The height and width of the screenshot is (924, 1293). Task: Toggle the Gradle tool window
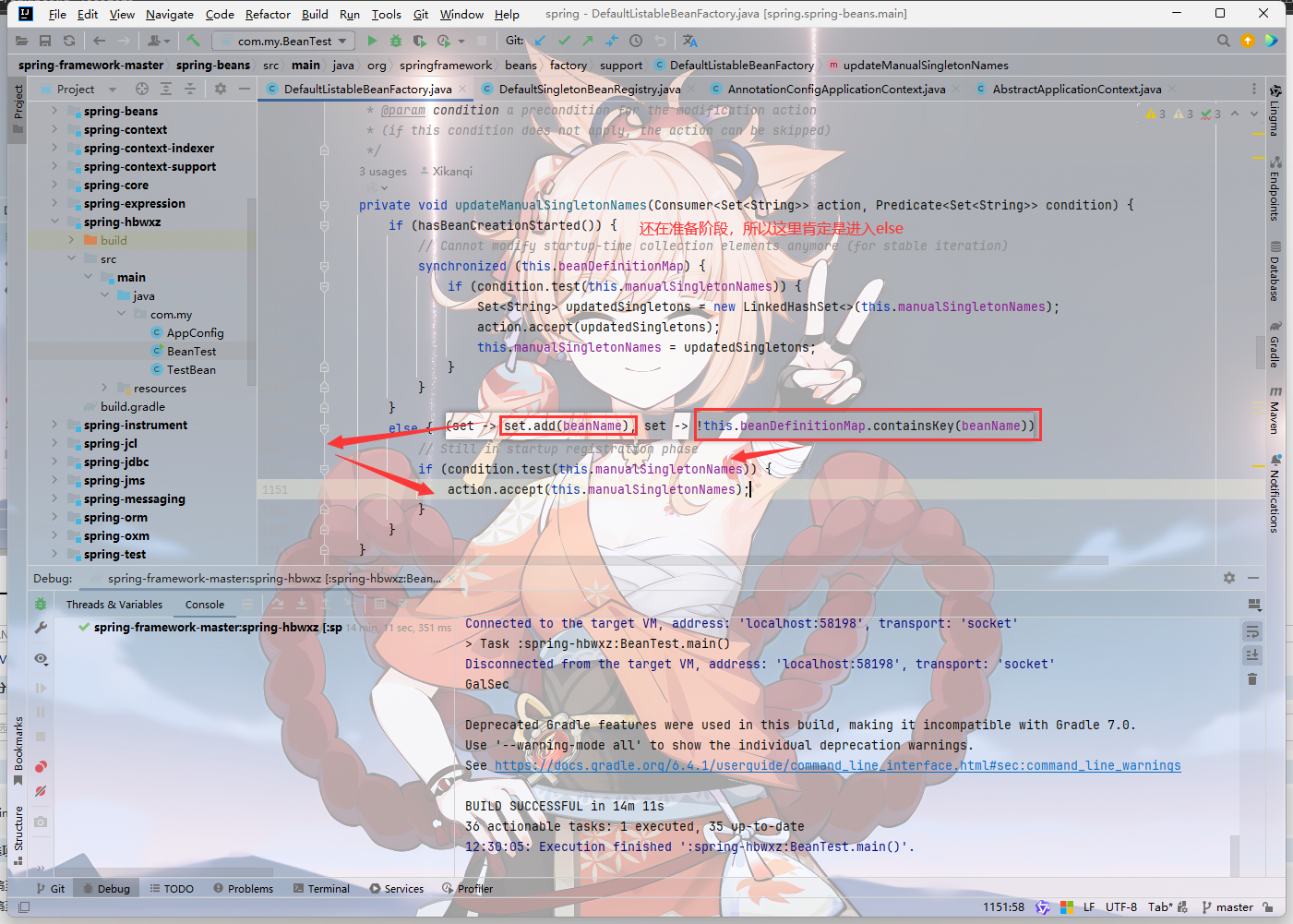pyautogui.click(x=1275, y=344)
